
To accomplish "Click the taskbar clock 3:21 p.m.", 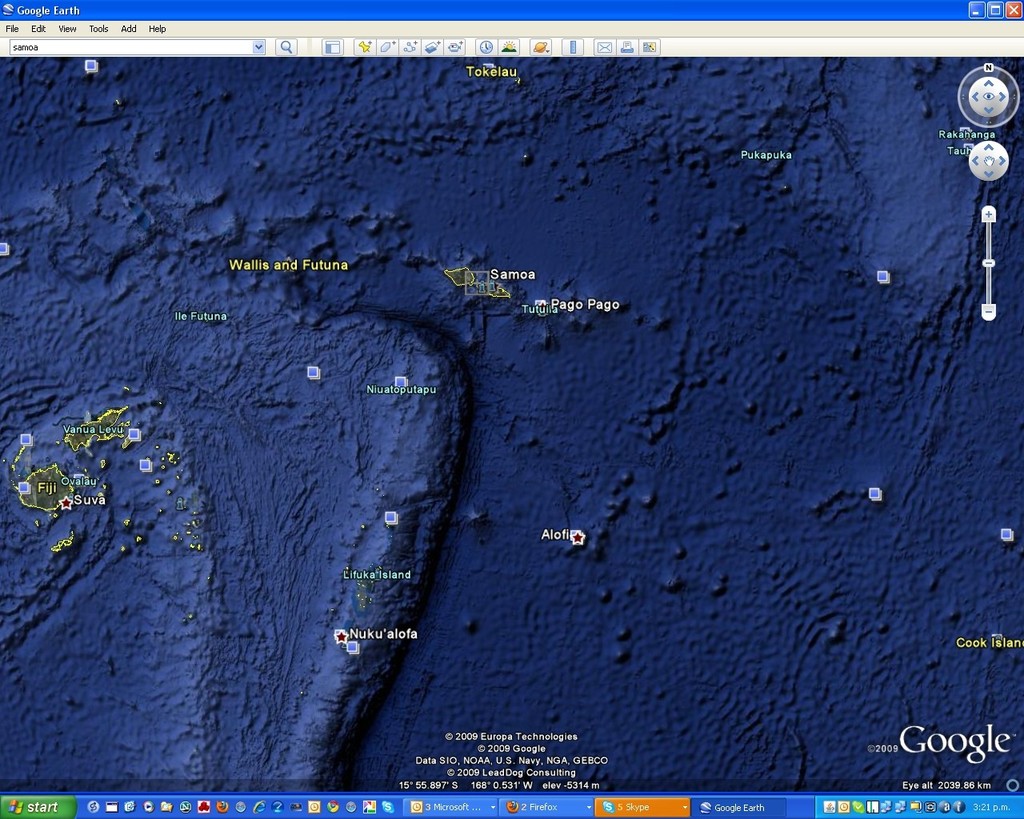I will (x=991, y=807).
